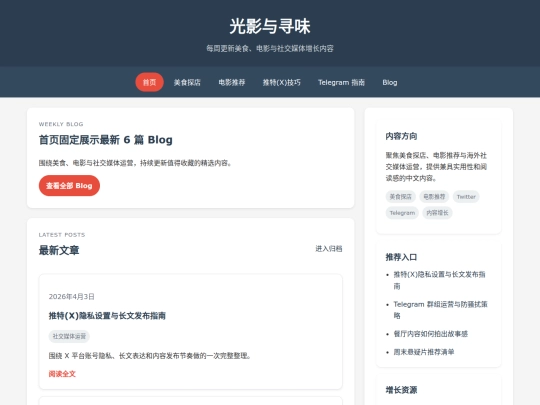540x405 pixels.
Task: Click the post date 2026年4月3日
Action: (72, 297)
